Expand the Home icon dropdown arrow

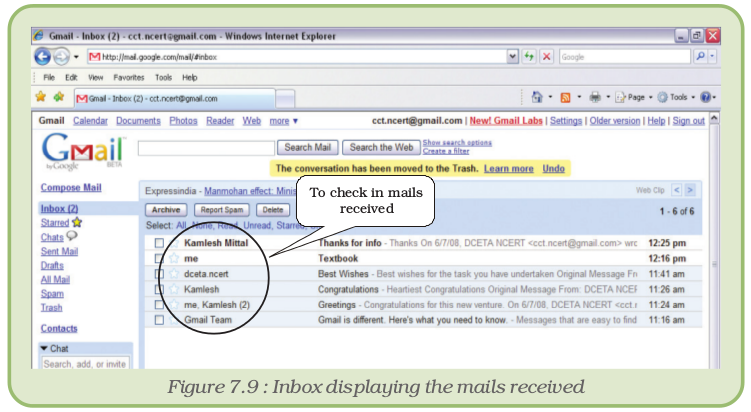click(550, 97)
